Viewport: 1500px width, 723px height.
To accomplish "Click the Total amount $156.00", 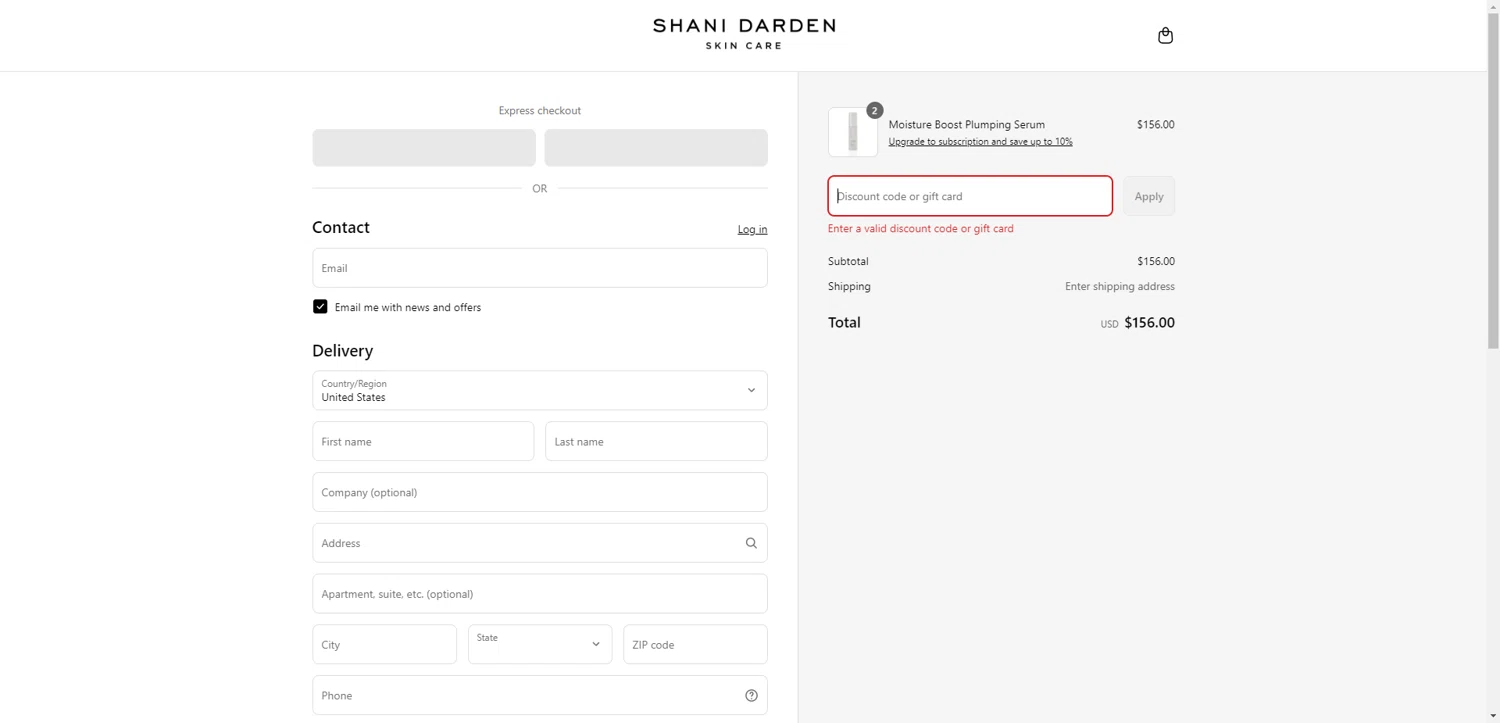I will pos(1149,323).
